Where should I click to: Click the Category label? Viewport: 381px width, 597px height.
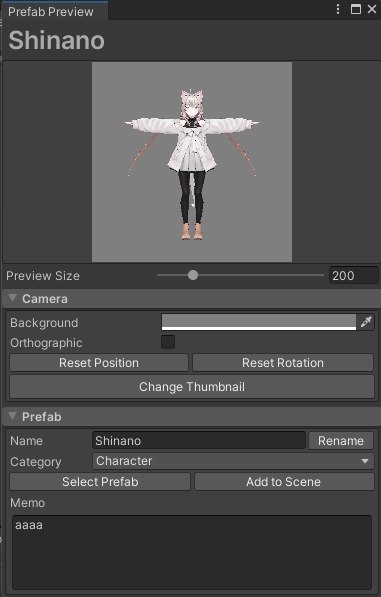(x=35, y=462)
